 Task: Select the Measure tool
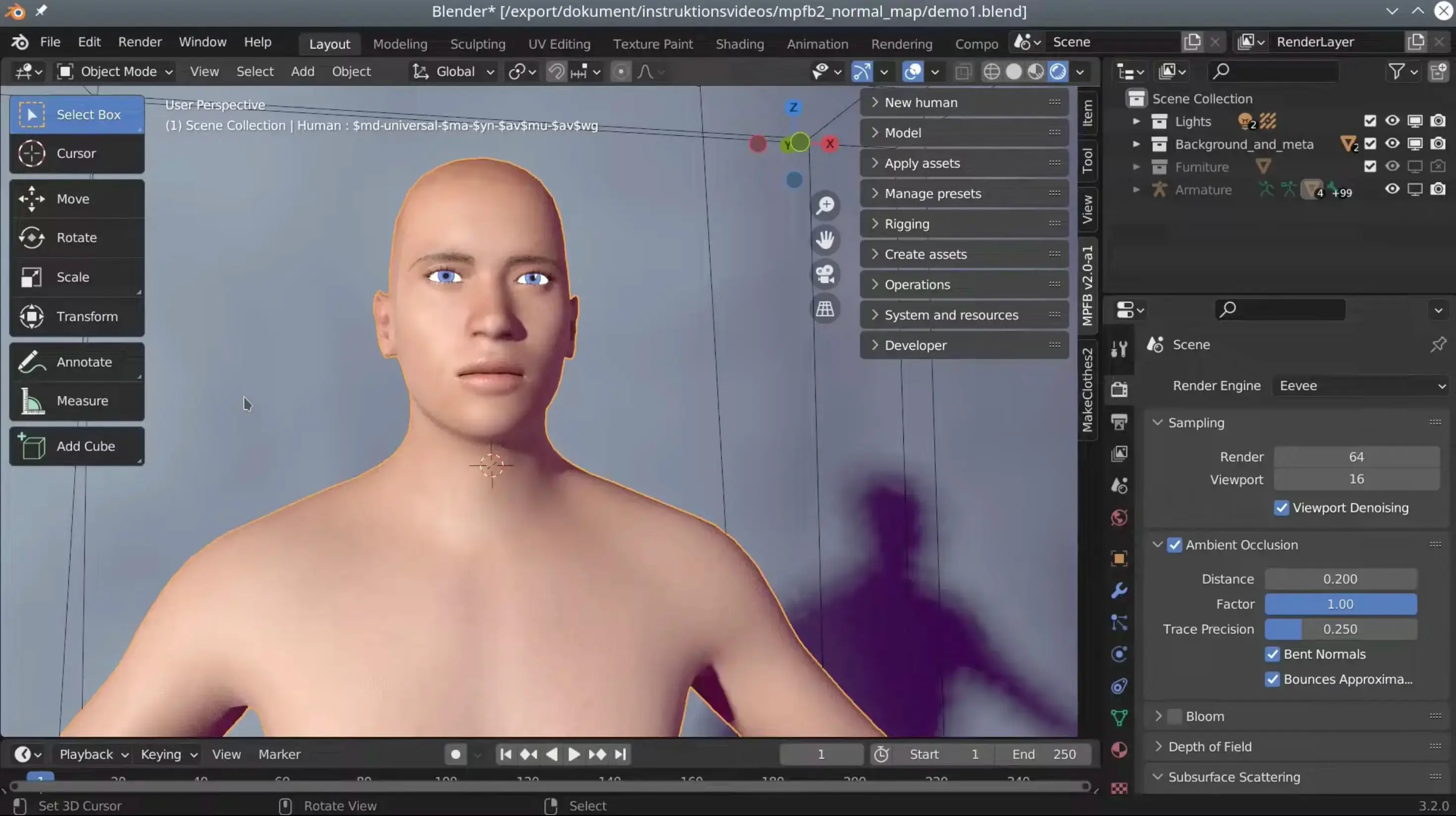click(x=76, y=401)
